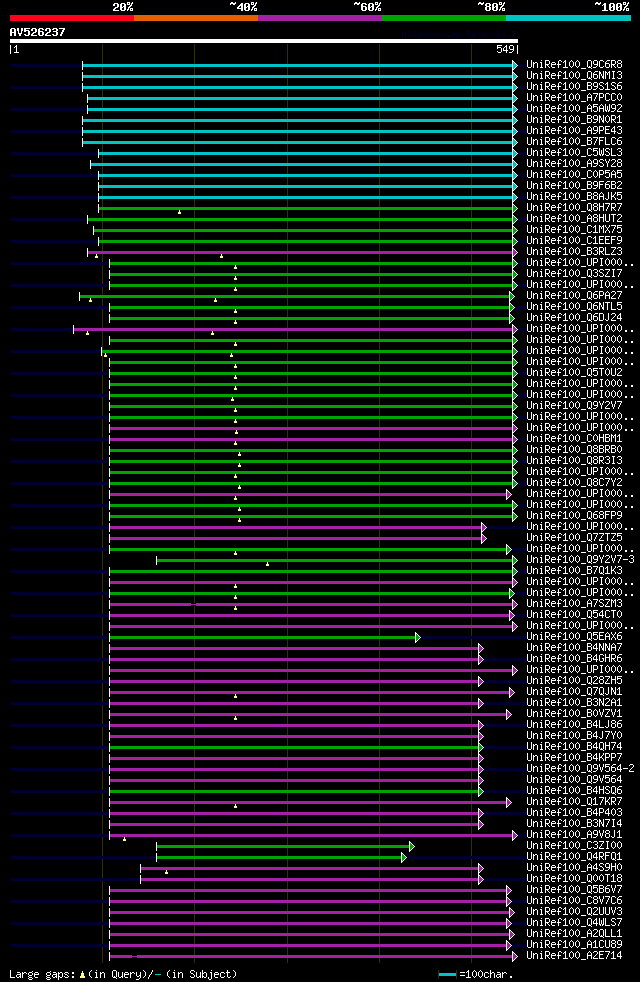This screenshot has height=982, width=640.
Task: Click label UniRef100_C5WSL3
Action: (x=574, y=153)
